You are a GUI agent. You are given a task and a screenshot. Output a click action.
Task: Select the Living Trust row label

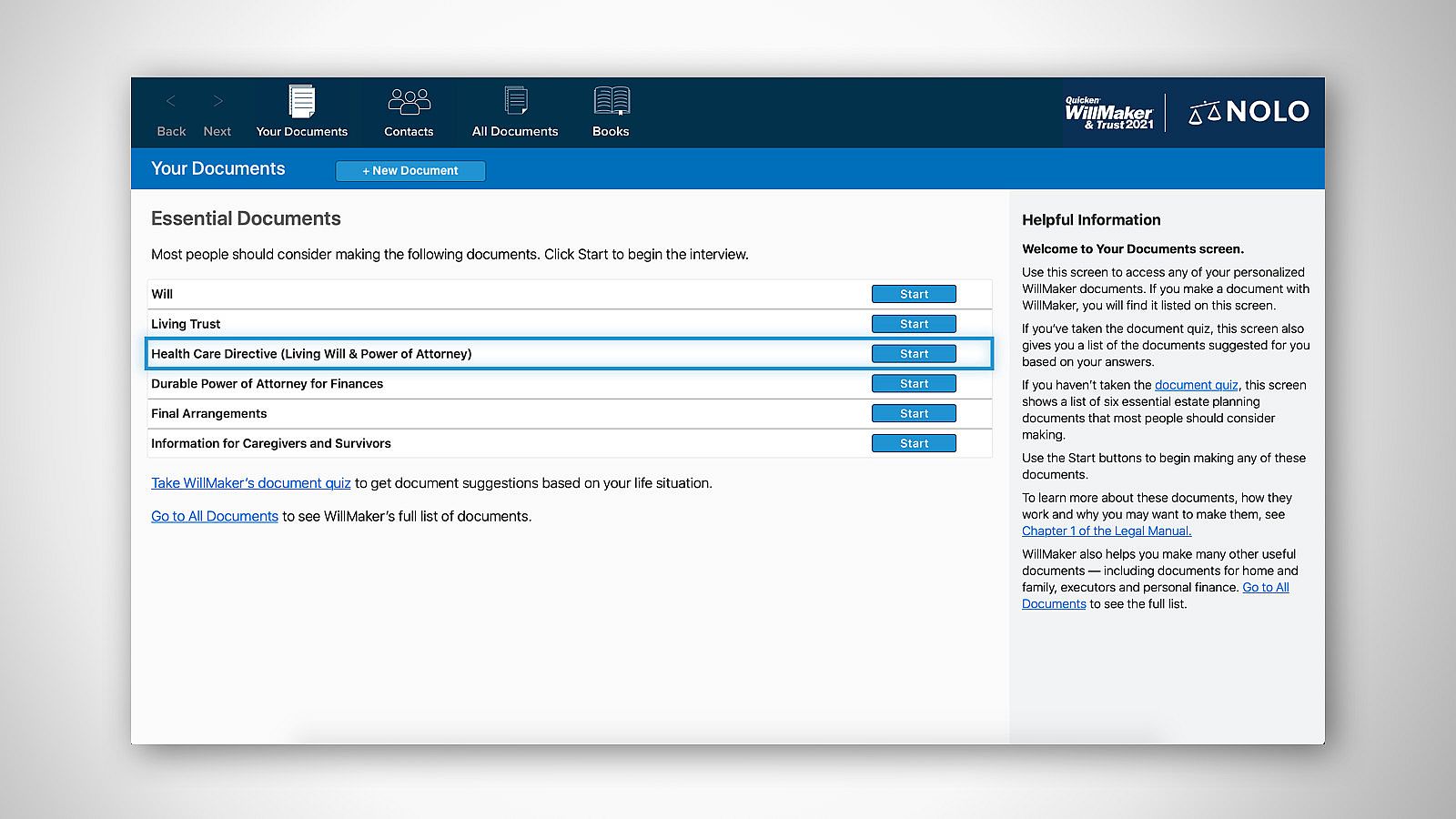pyautogui.click(x=186, y=324)
